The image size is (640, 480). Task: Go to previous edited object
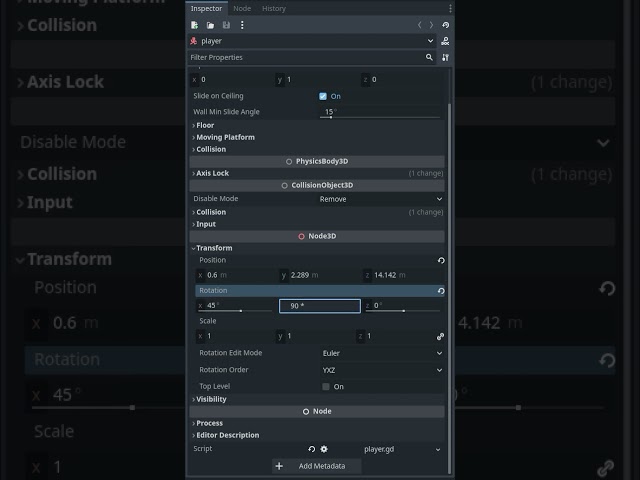tap(419, 25)
